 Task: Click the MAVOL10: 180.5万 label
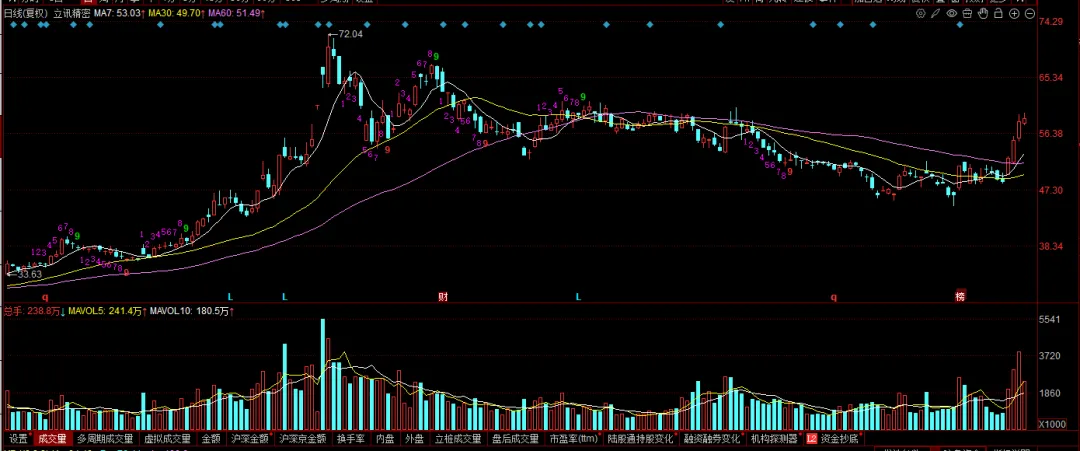191,311
